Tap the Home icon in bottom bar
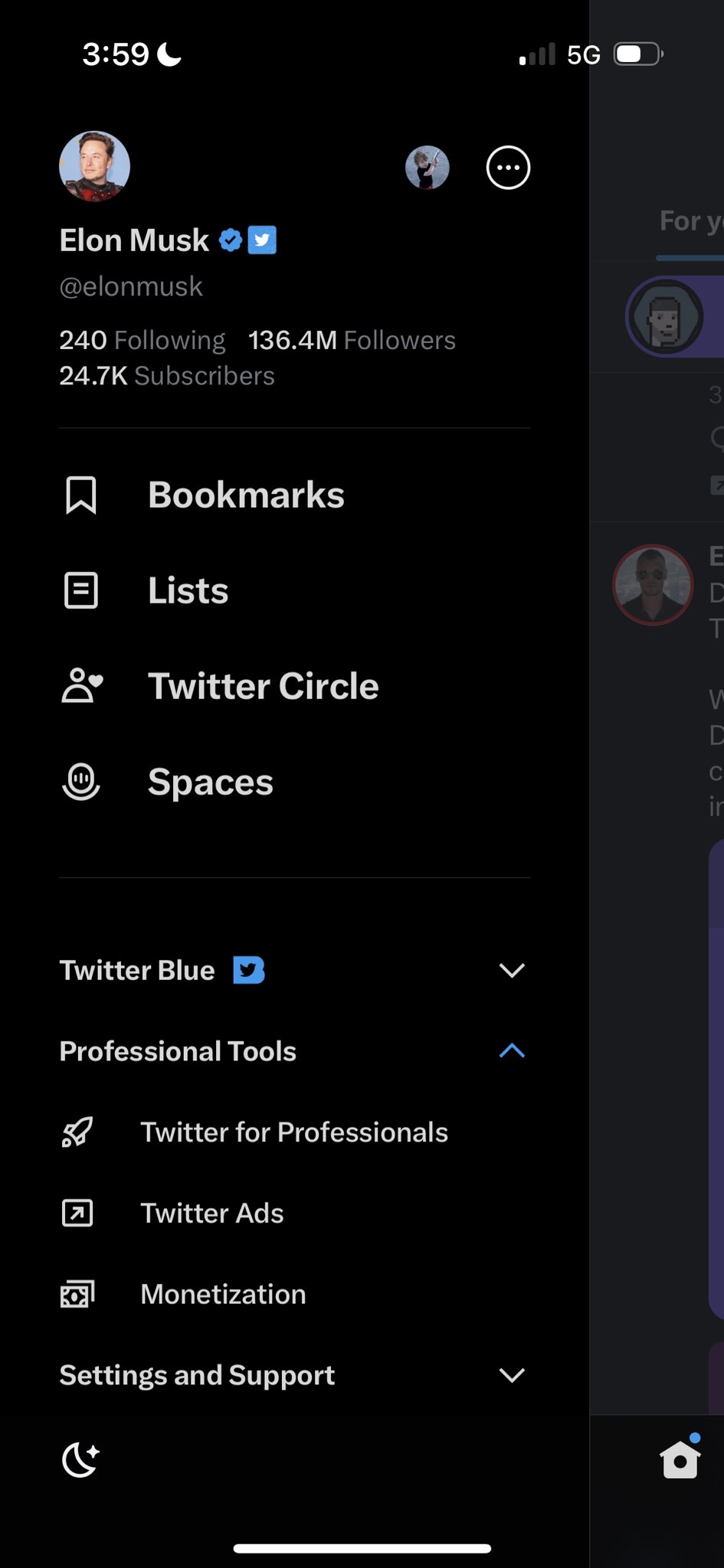Viewport: 724px width, 1568px height. (x=680, y=1459)
